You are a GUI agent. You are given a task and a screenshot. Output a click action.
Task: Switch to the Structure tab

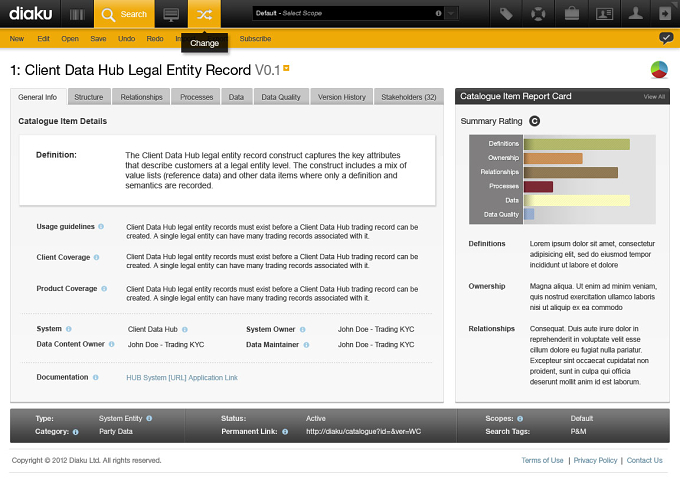coord(89,97)
